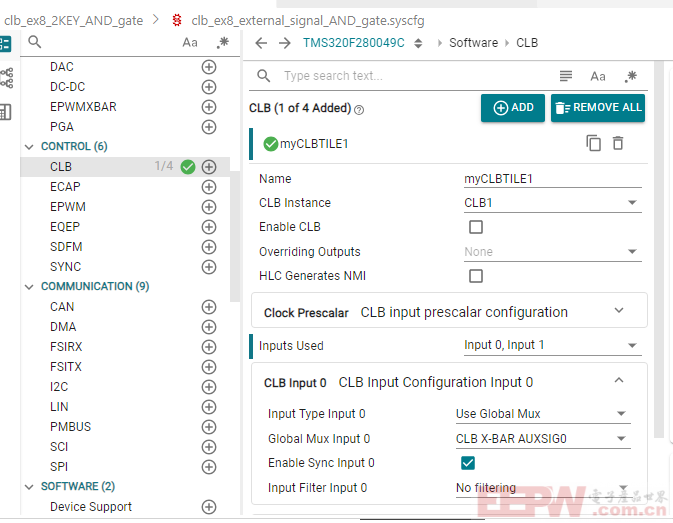The height and width of the screenshot is (523, 673).
Task: Click the module tree vertical scrollbar
Action: [x=235, y=237]
